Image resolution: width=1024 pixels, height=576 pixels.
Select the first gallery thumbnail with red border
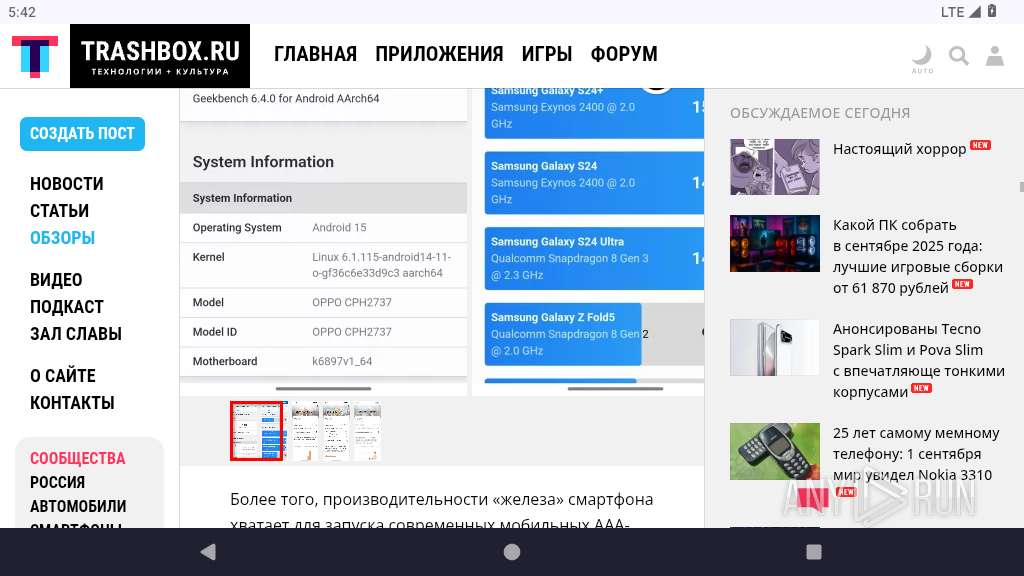(x=257, y=431)
